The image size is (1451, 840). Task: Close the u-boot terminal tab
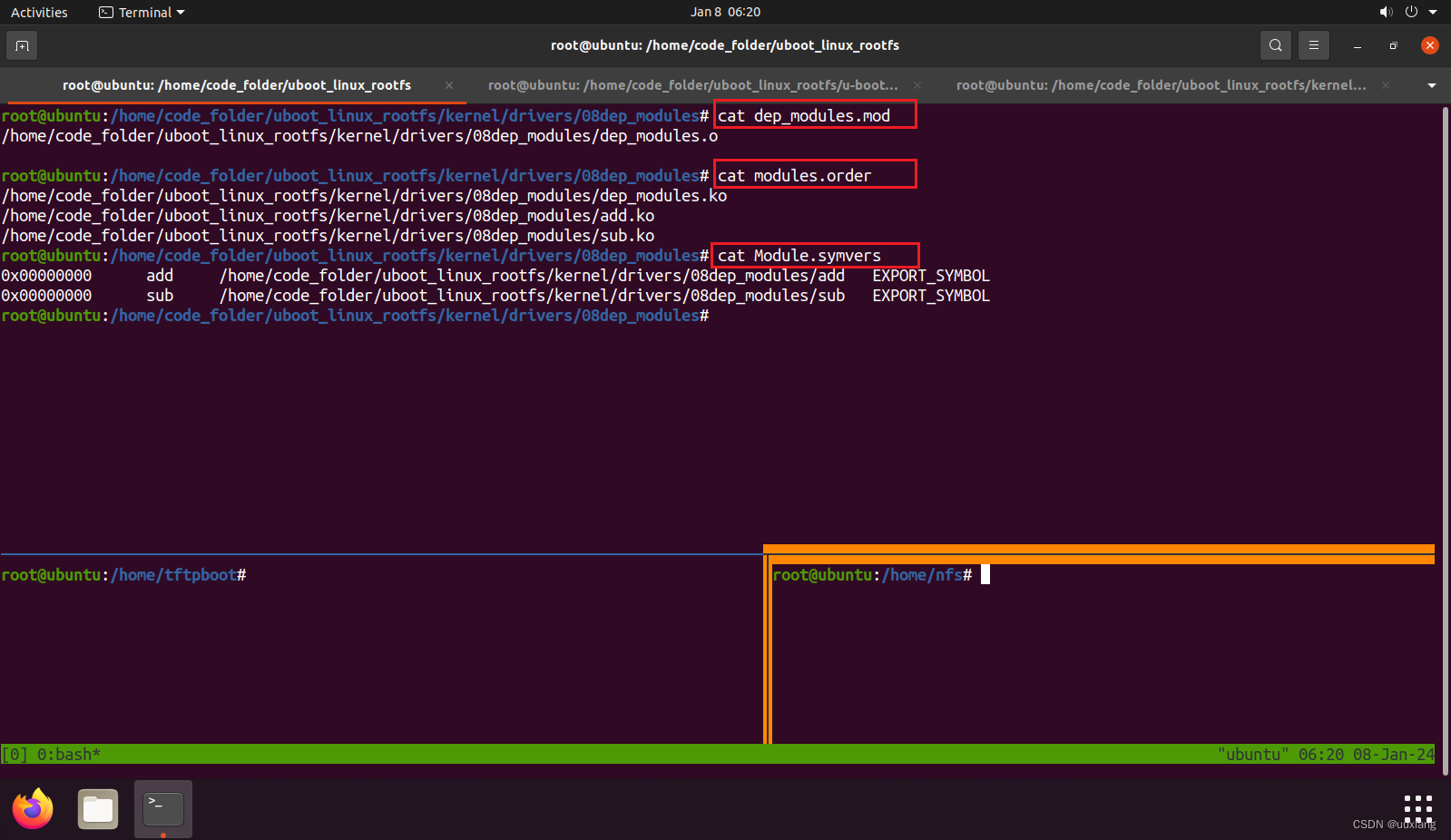click(x=917, y=85)
